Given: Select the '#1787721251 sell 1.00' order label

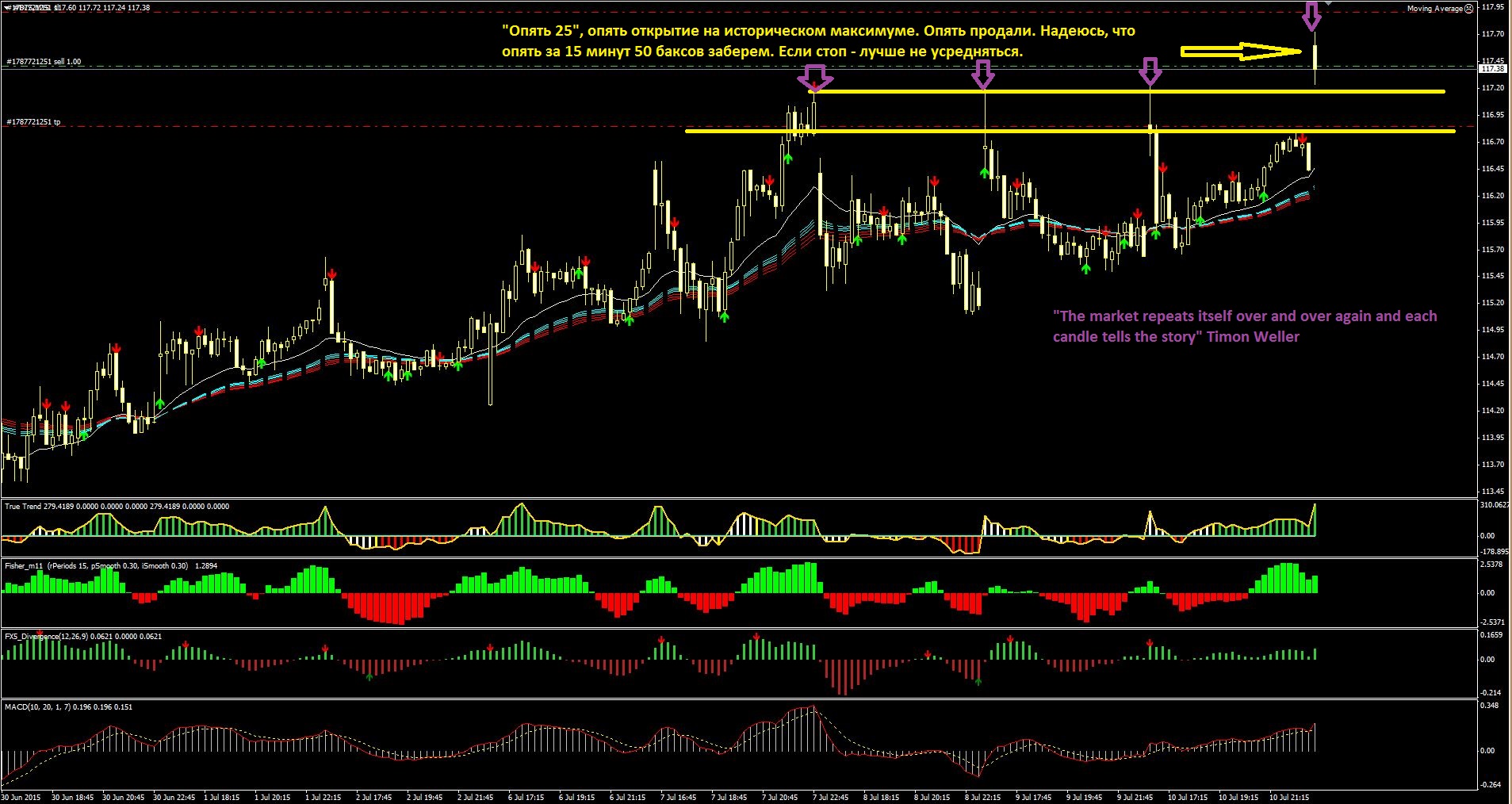Looking at the screenshot, I should (44, 61).
